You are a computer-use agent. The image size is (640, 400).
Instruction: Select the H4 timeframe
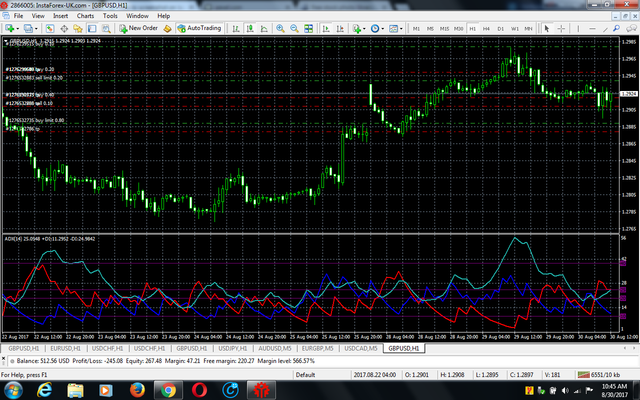[486, 29]
